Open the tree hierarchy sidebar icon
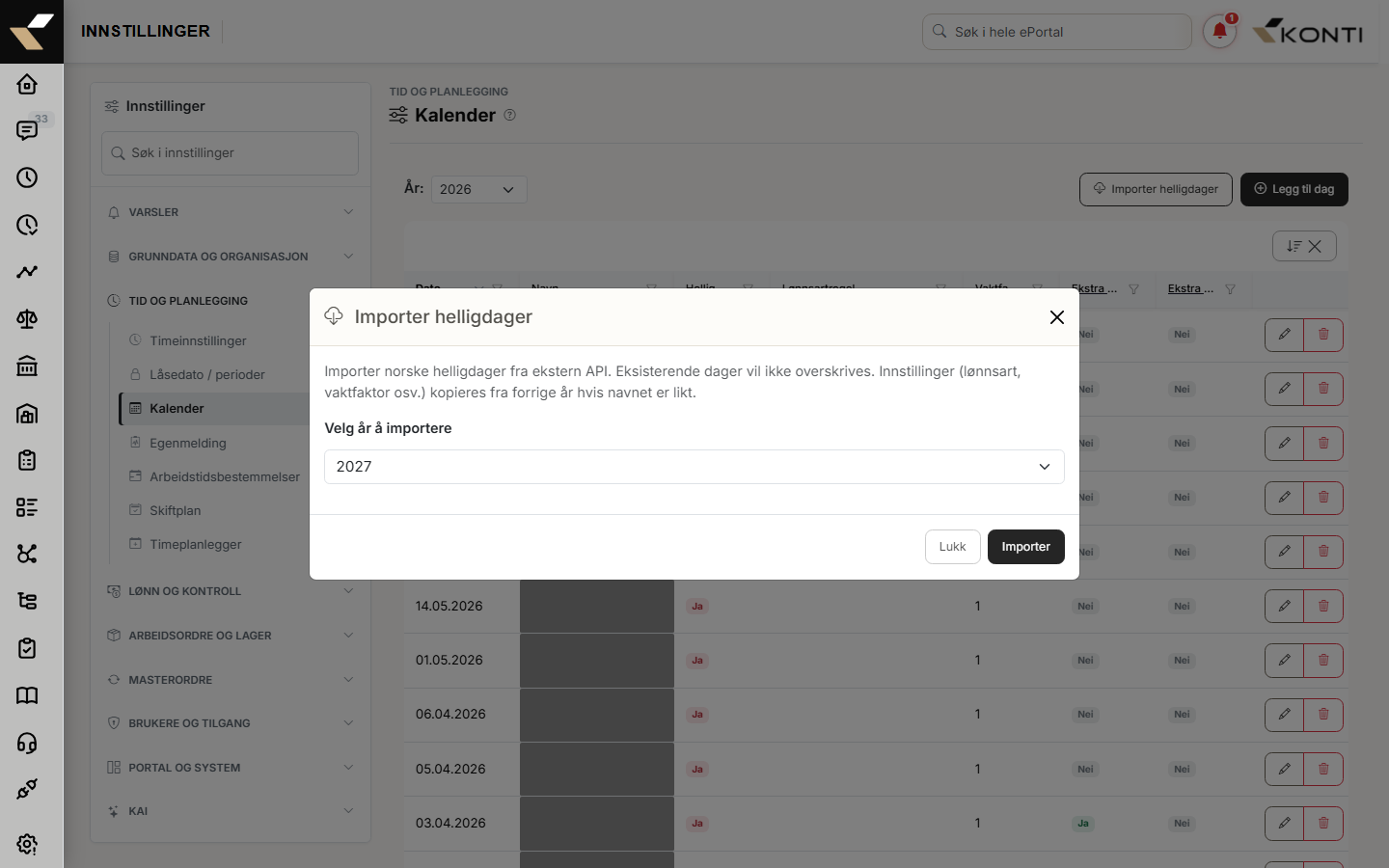 pyautogui.click(x=27, y=601)
